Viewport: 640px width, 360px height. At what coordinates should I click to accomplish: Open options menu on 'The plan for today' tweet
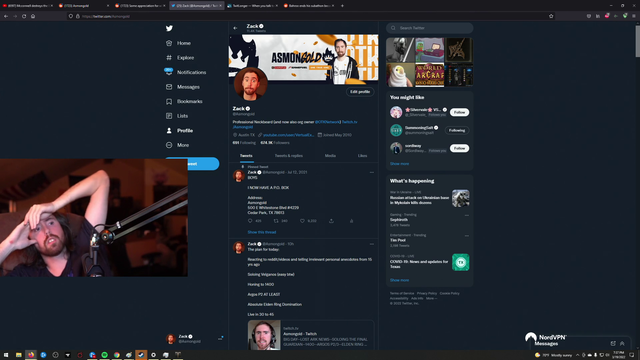tap(371, 244)
